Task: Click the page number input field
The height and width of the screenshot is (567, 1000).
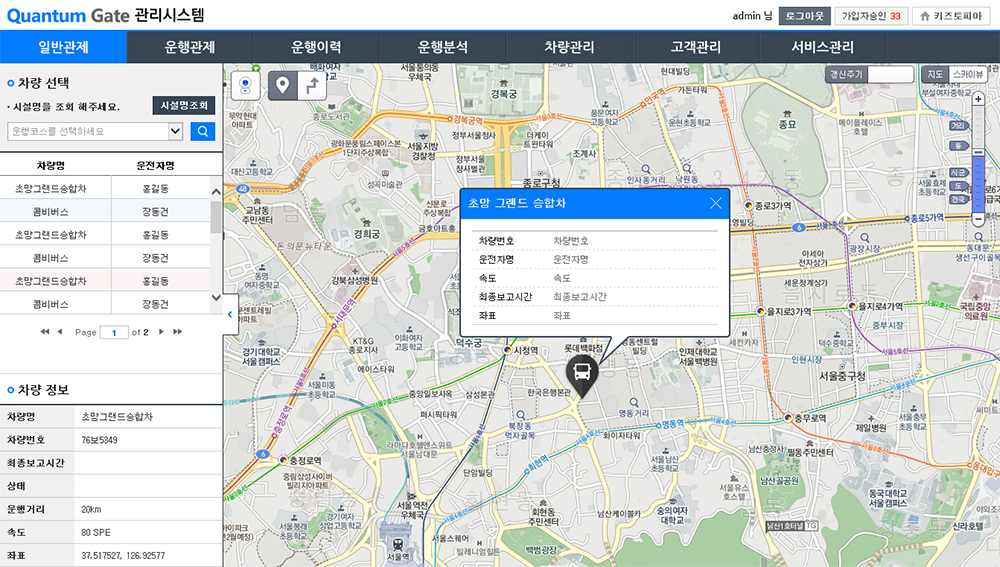Action: click(x=114, y=332)
